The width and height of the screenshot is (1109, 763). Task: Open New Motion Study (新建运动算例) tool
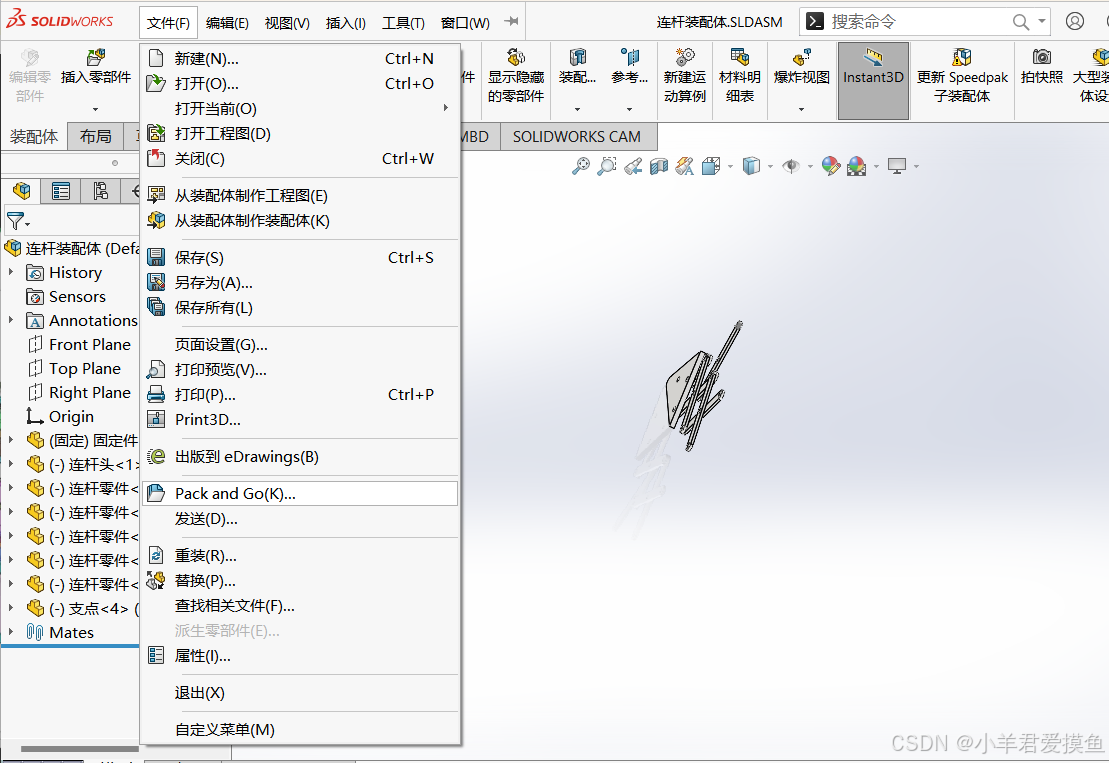pos(685,57)
